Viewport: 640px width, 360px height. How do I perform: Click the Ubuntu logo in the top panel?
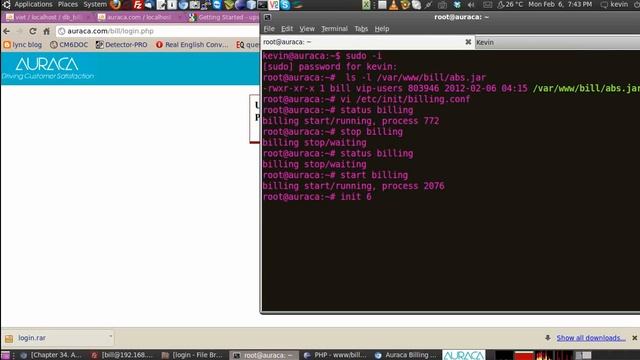click(x=6, y=4)
